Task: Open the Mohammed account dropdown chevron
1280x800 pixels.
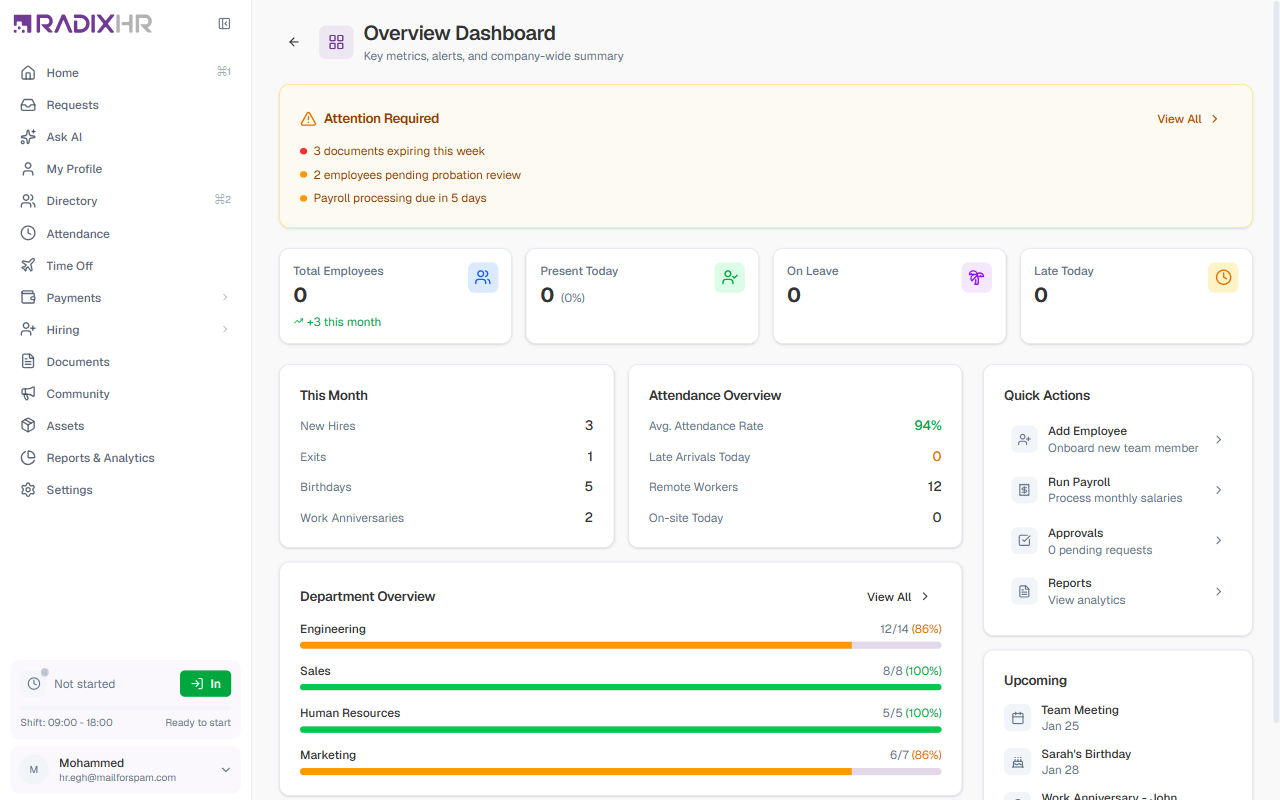Action: click(226, 770)
